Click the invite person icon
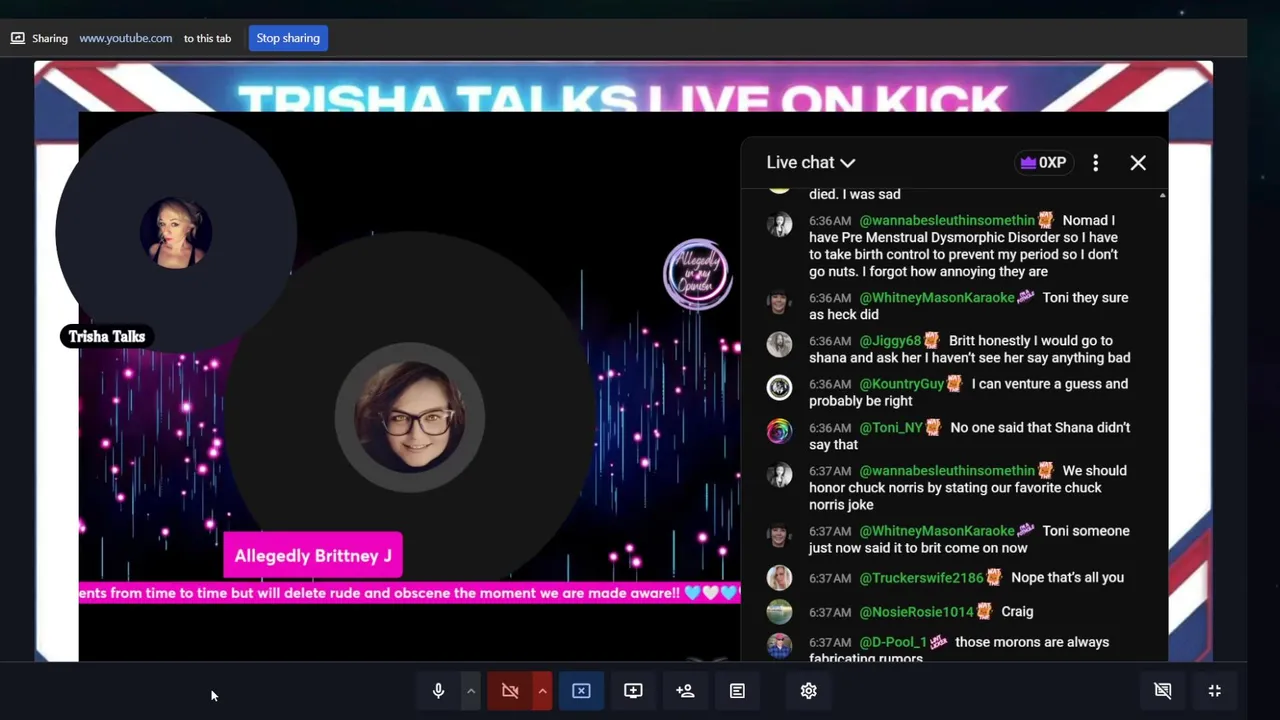Screen dimensions: 1280x720 [x=685, y=691]
